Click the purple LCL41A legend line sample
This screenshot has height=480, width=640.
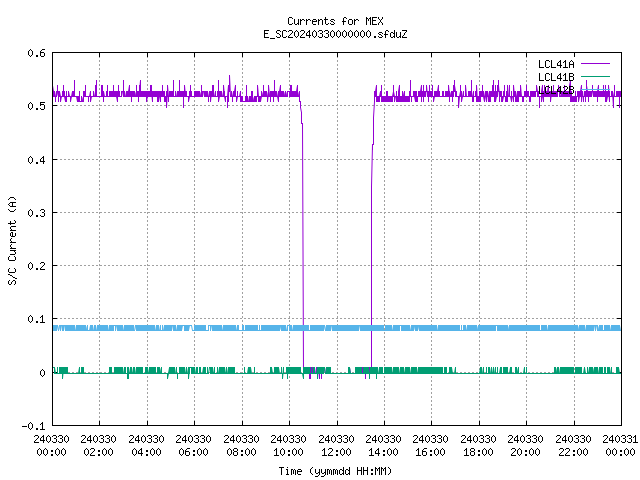[595, 64]
